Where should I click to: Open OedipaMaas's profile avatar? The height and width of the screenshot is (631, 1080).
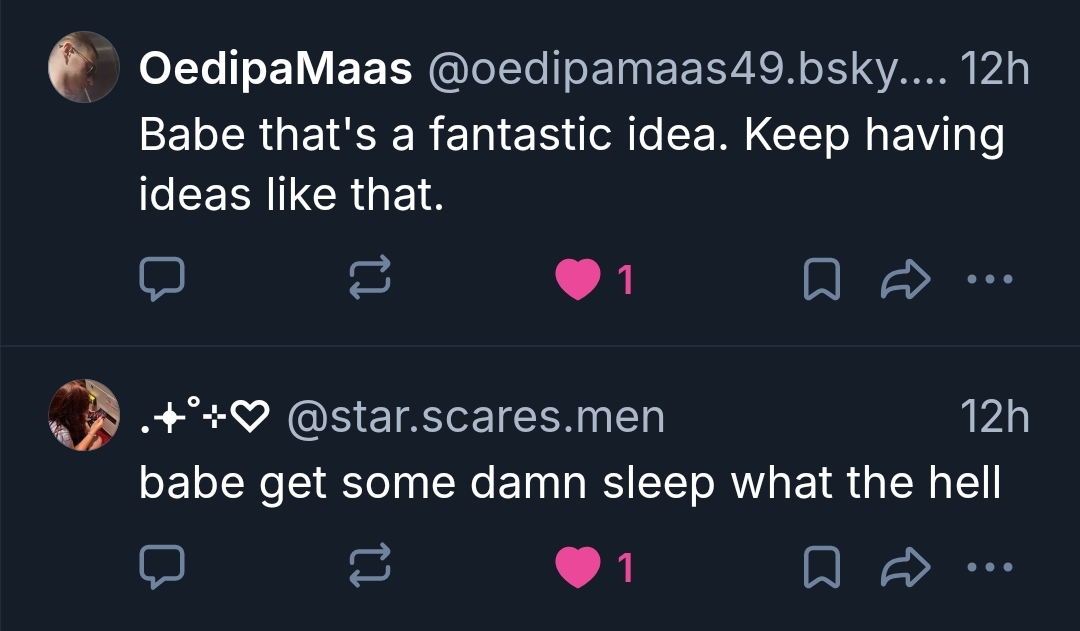tap(84, 67)
